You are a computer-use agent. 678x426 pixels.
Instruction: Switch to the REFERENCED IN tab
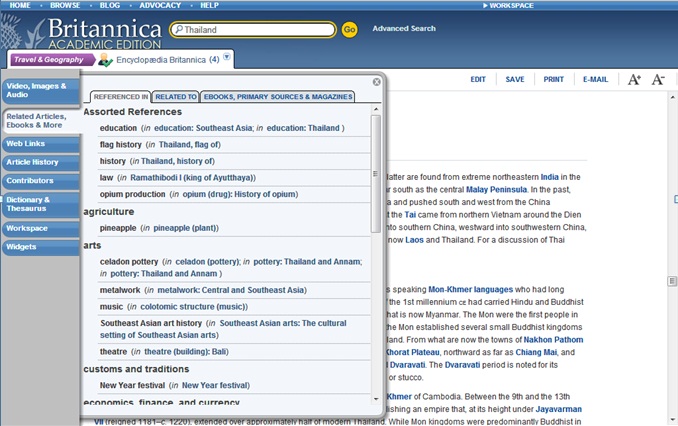pyautogui.click(x=121, y=97)
